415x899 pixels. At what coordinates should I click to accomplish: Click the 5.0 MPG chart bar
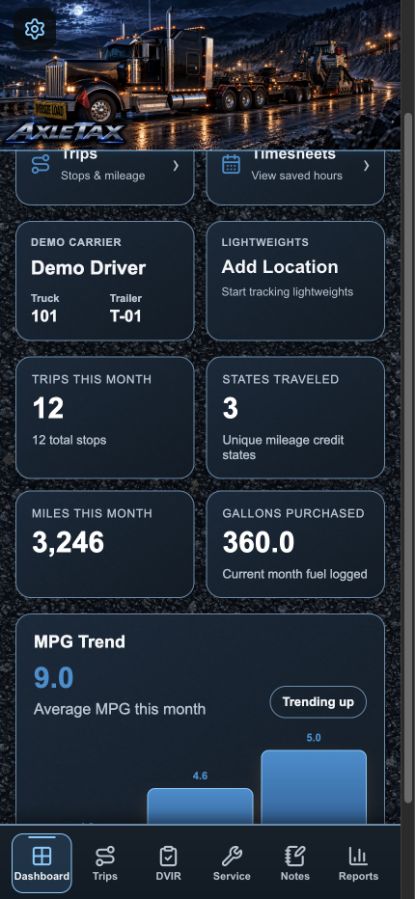pyautogui.click(x=314, y=787)
